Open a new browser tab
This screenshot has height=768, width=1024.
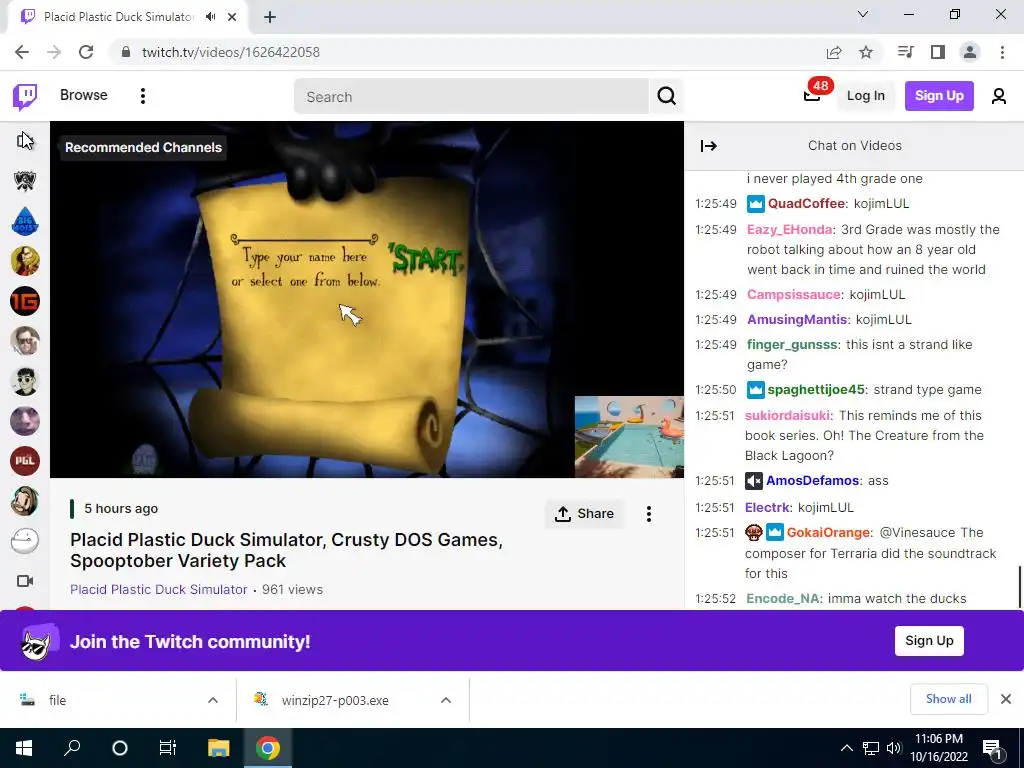[x=270, y=17]
